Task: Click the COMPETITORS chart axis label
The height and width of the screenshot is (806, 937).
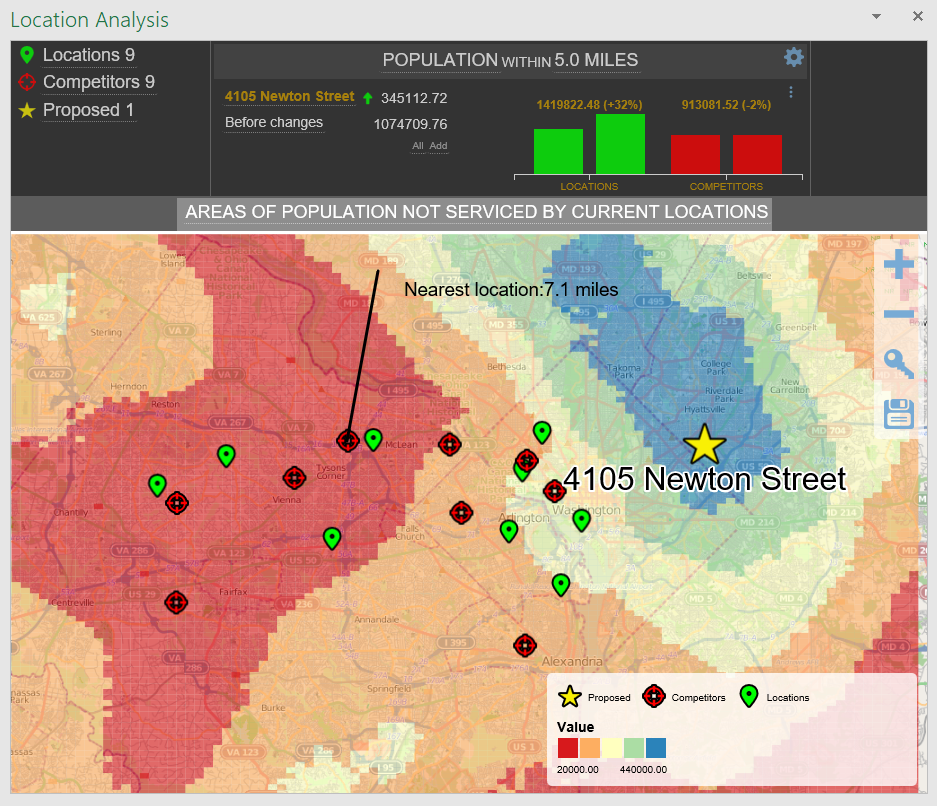Action: click(x=726, y=186)
